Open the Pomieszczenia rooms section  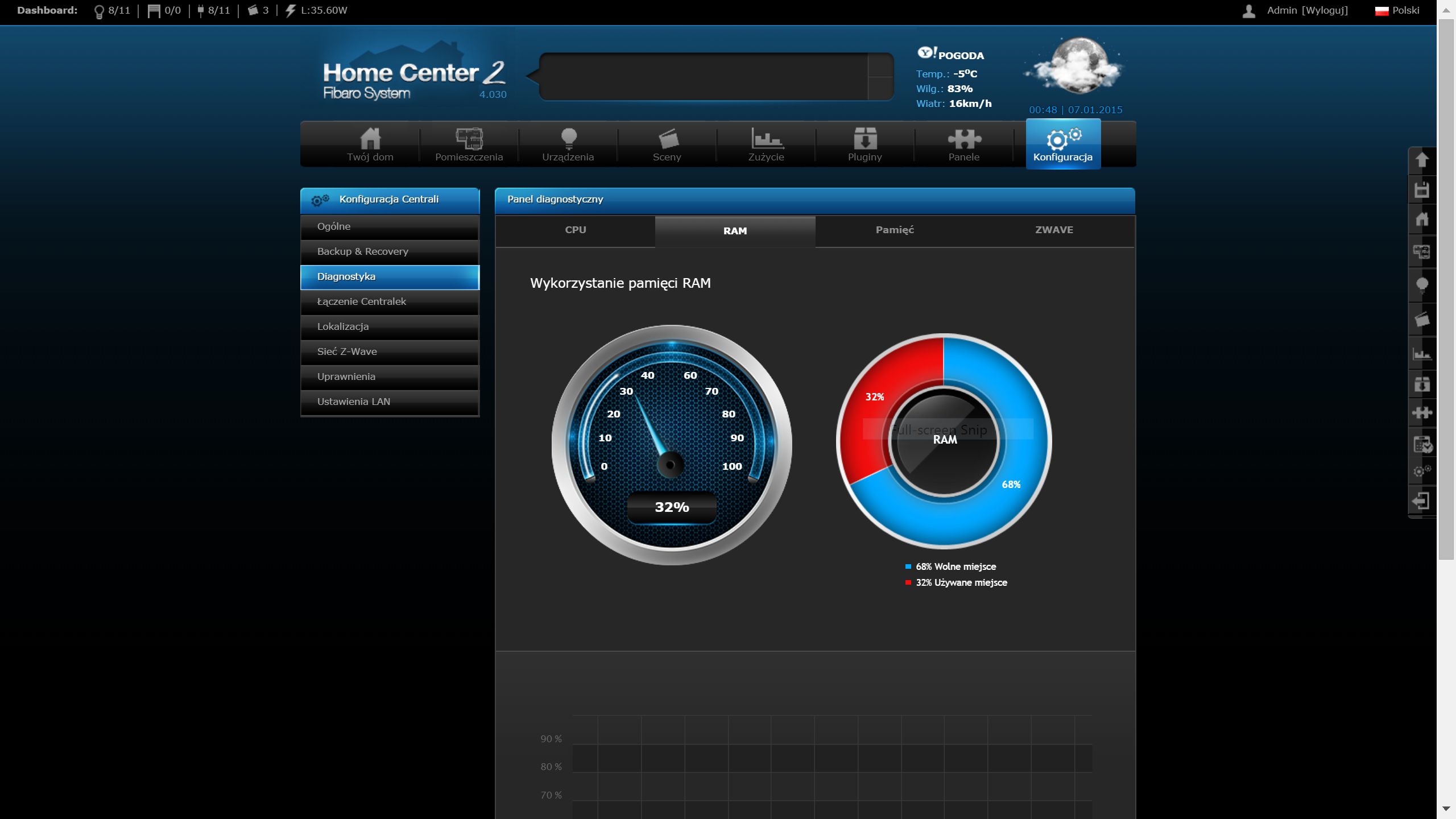[469, 144]
